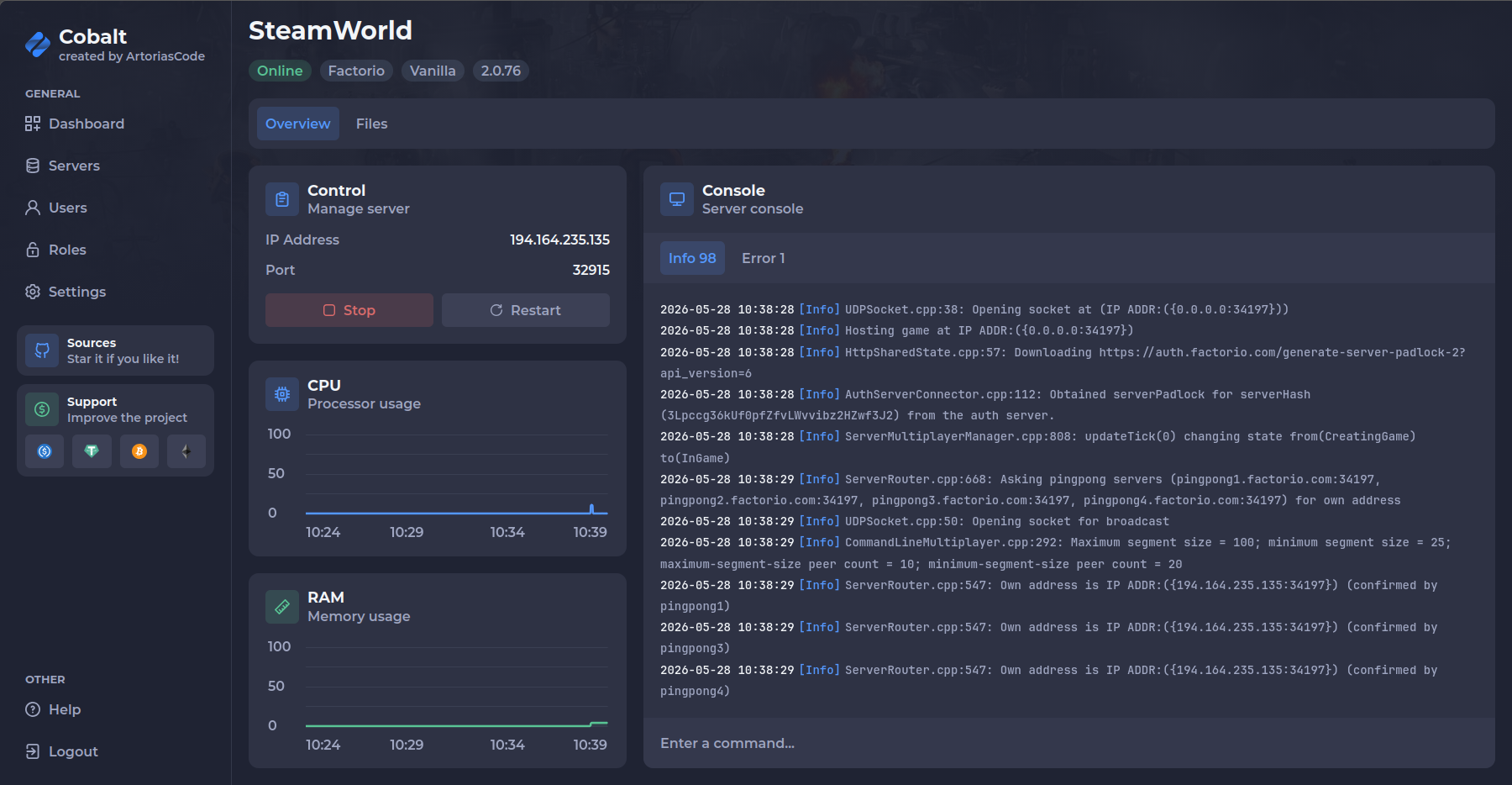Click log line 'Hosting game at IP ADDR'

coord(897,330)
